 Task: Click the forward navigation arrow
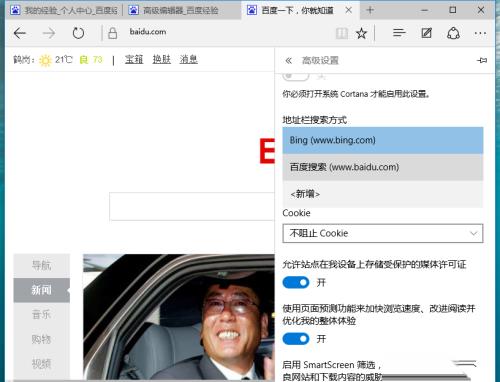(x=49, y=33)
